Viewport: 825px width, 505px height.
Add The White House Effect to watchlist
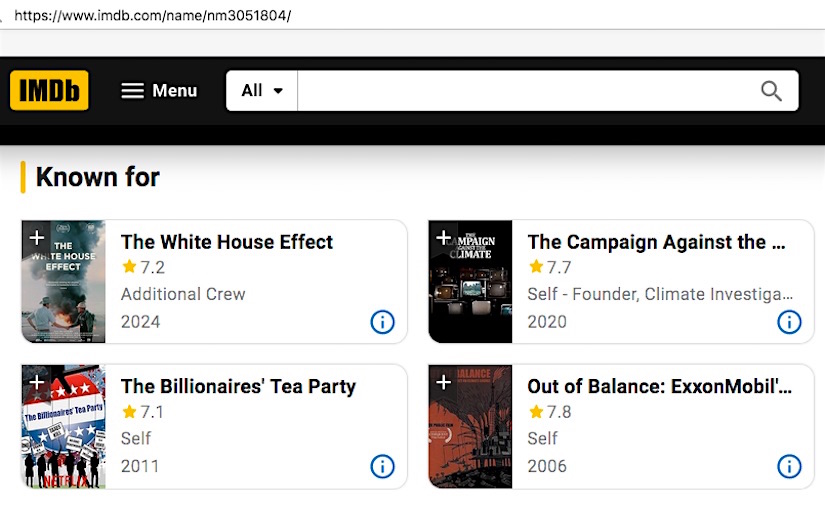click(x=36, y=238)
